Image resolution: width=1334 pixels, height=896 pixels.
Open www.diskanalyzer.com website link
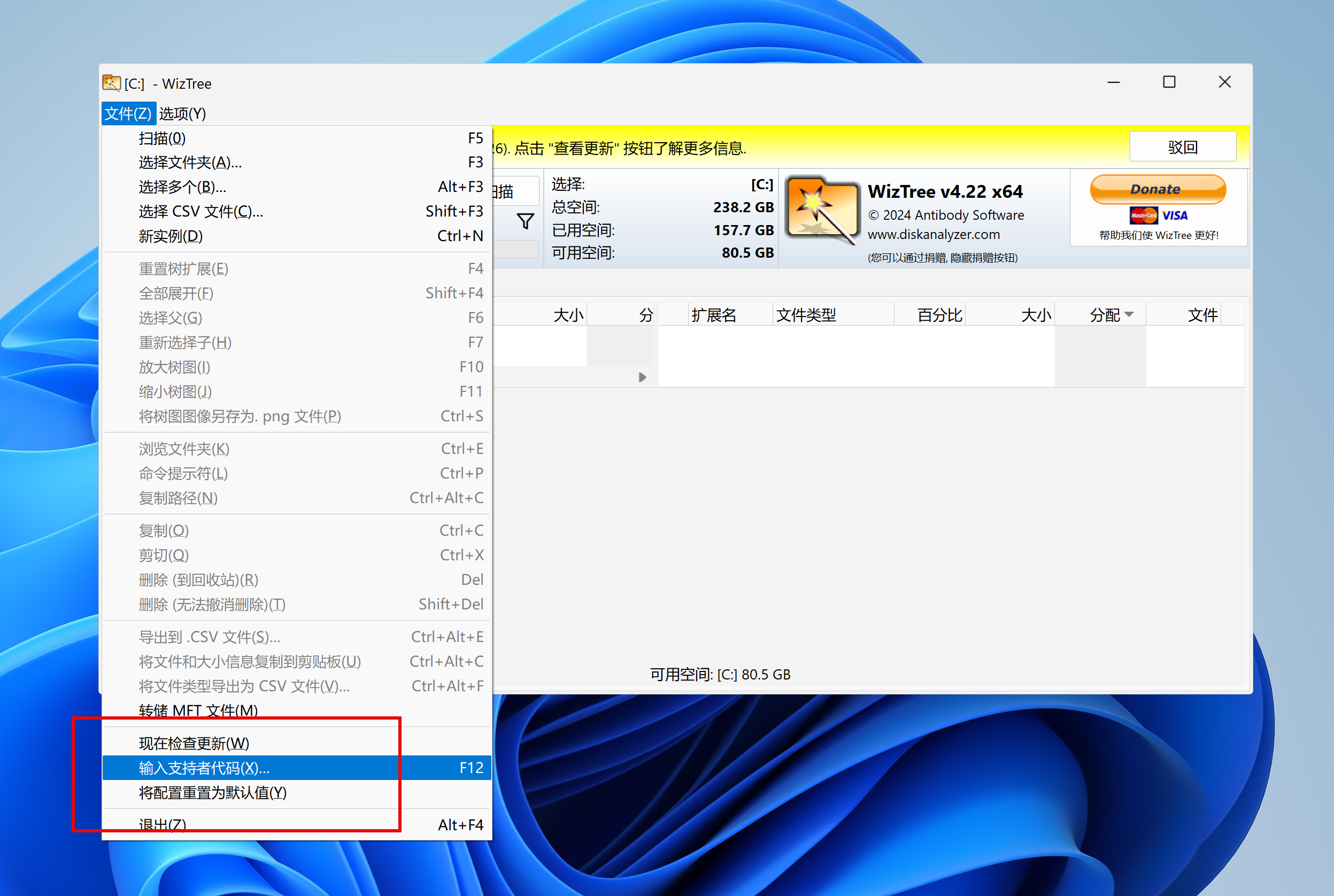point(934,234)
